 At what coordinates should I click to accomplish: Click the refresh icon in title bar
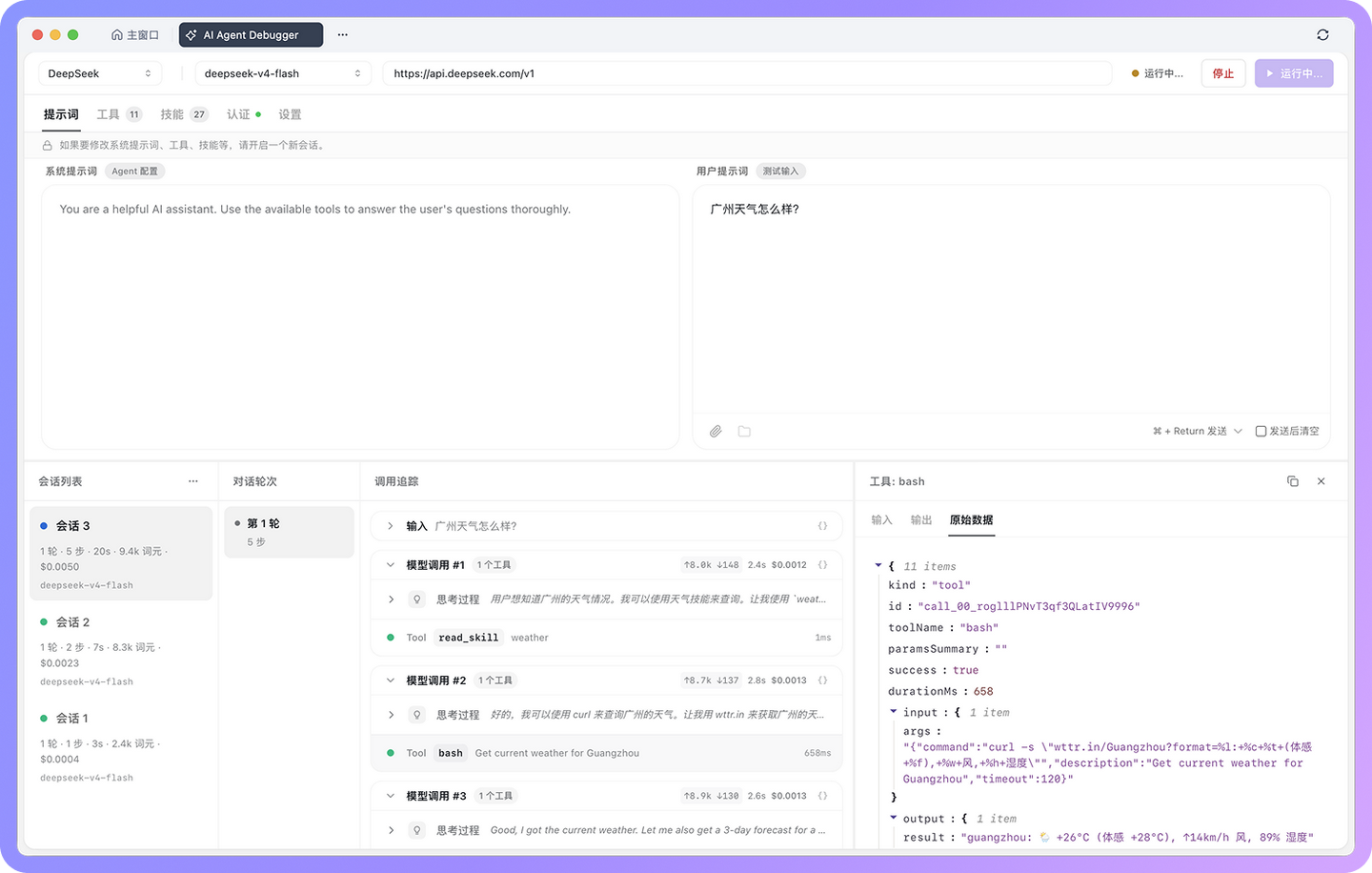[1322, 35]
